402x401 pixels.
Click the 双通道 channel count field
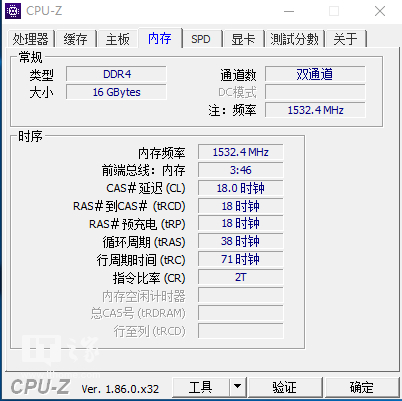point(315,74)
